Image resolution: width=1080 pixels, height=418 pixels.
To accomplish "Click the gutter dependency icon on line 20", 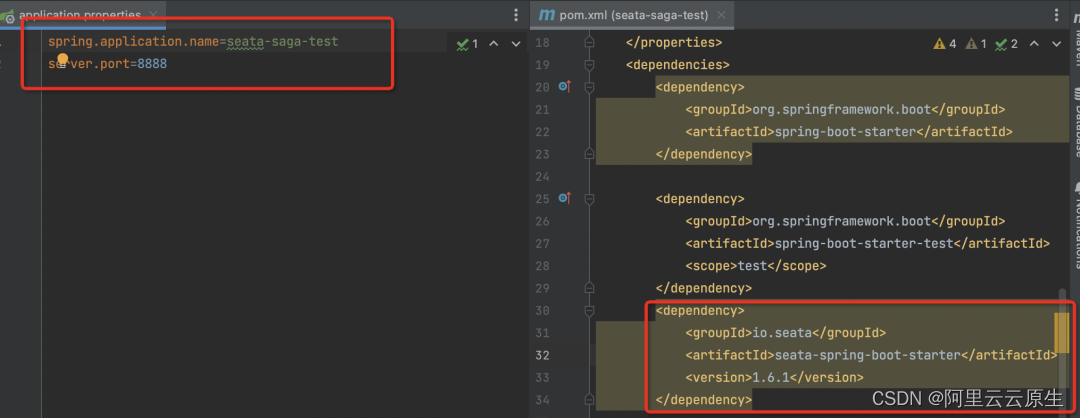I will pyautogui.click(x=565, y=87).
